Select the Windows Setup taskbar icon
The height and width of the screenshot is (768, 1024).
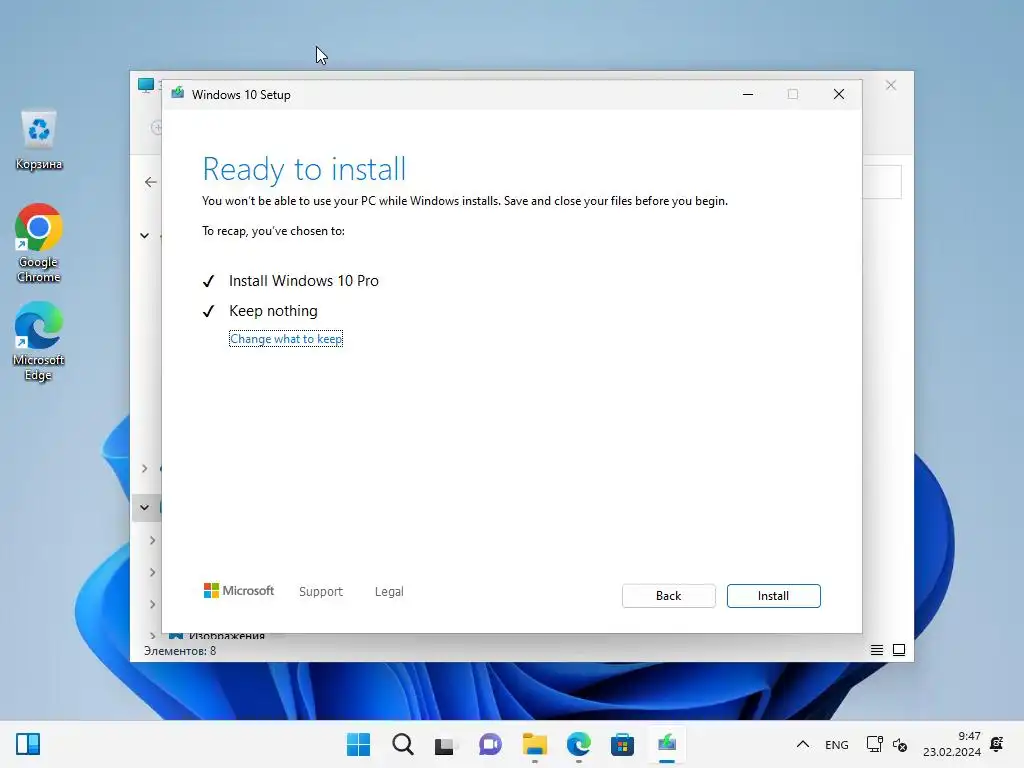tap(667, 744)
